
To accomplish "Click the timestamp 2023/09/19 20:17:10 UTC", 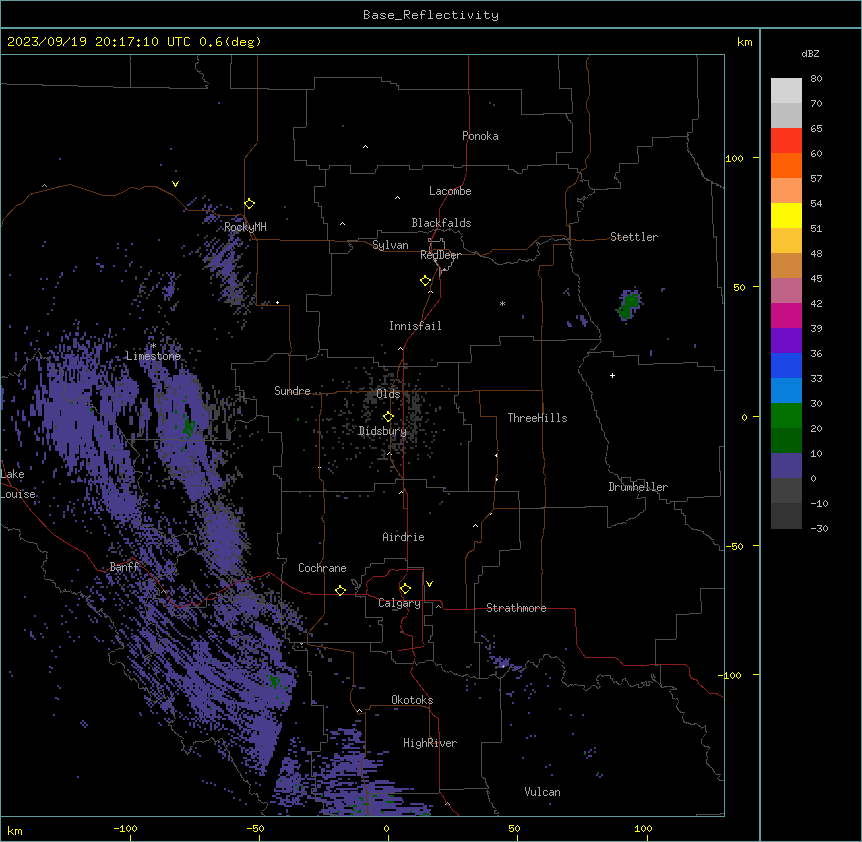I will click(x=99, y=42).
